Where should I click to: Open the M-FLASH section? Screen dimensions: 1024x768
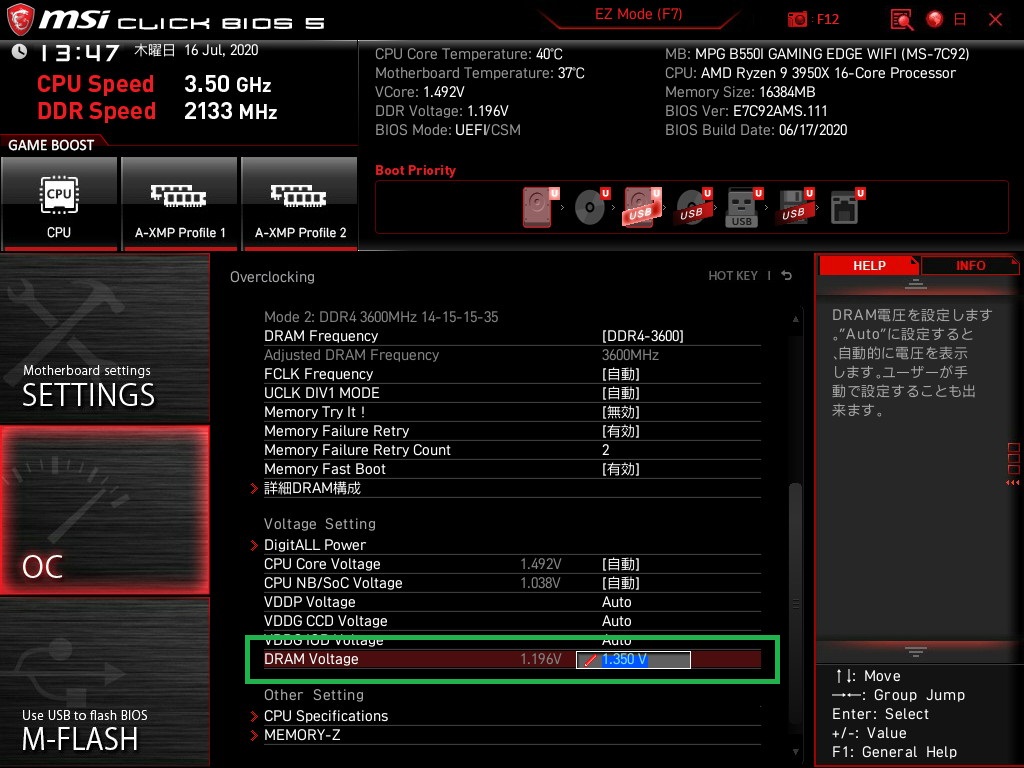(104, 682)
